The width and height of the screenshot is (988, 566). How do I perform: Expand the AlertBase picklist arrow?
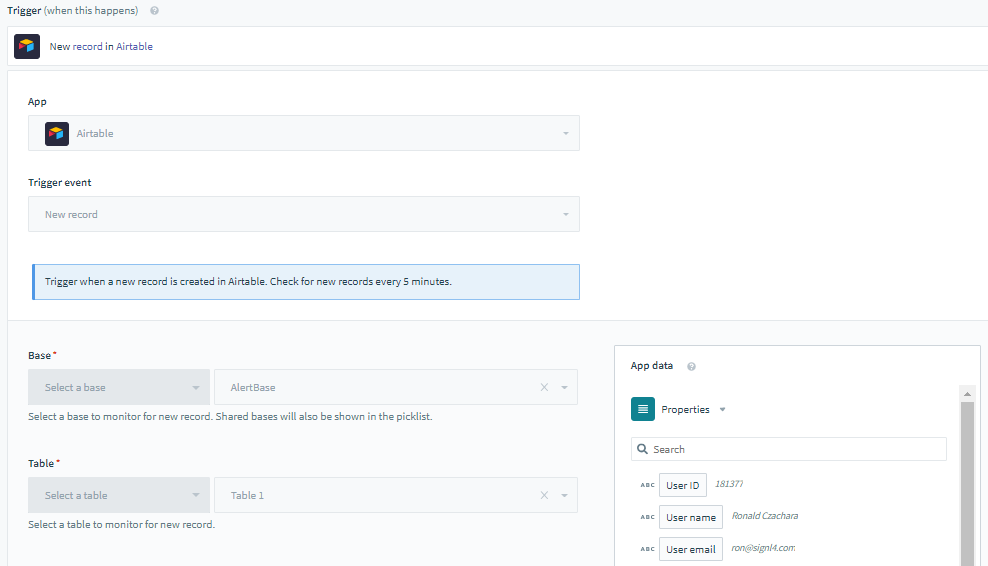pos(565,388)
